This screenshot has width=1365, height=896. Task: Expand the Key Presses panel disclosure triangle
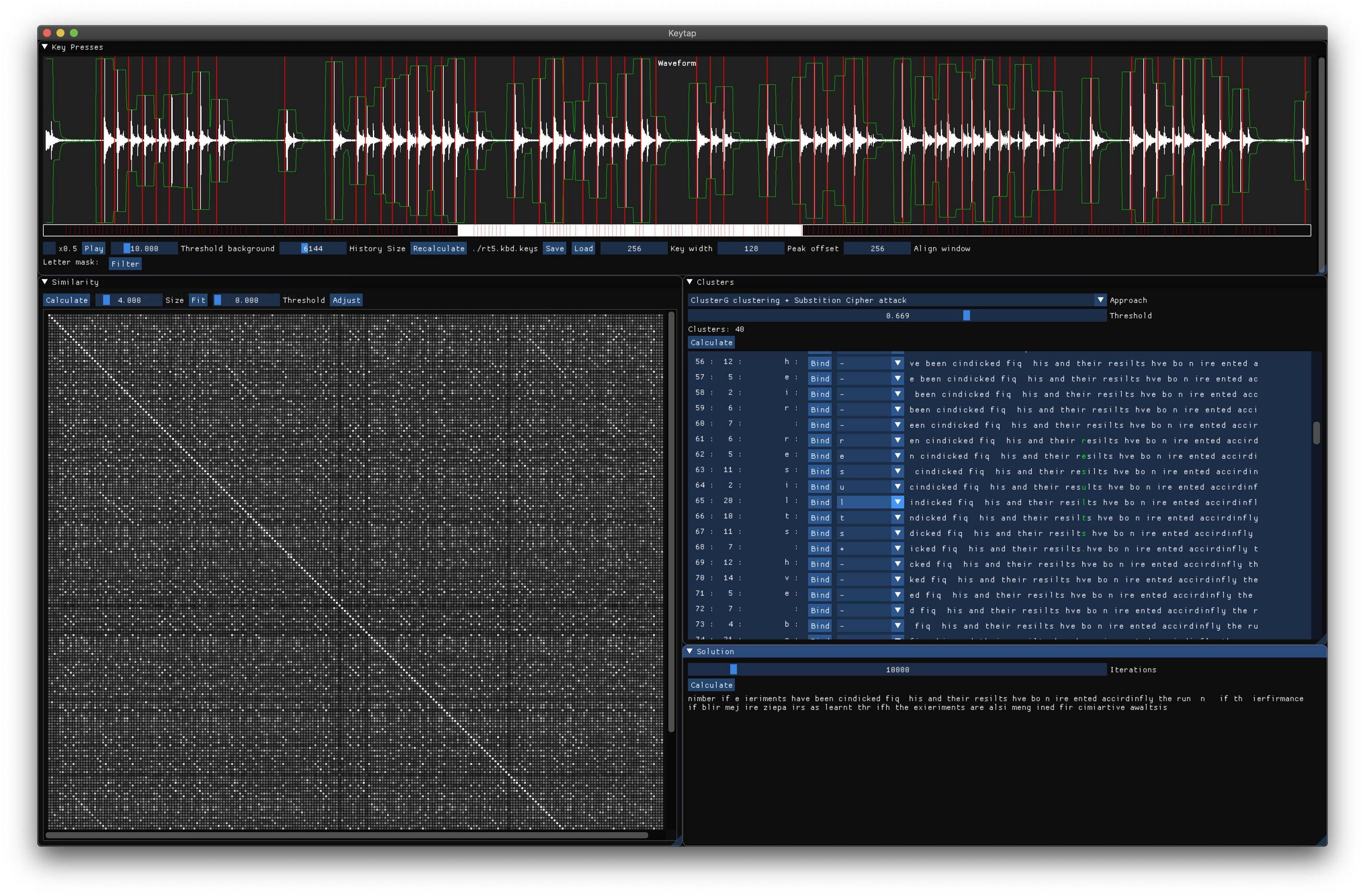click(44, 47)
